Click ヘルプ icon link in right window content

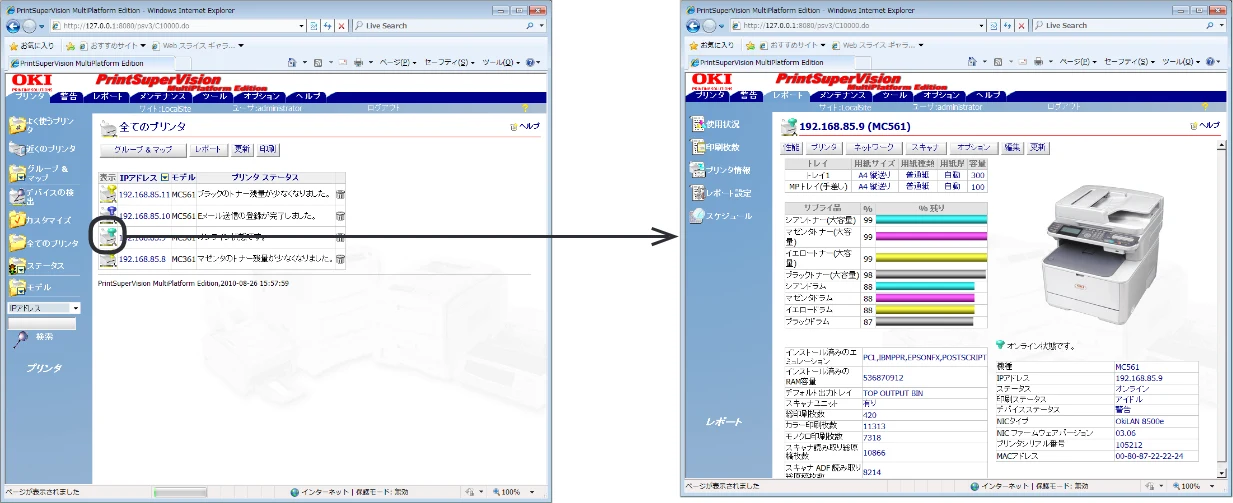(1204, 126)
